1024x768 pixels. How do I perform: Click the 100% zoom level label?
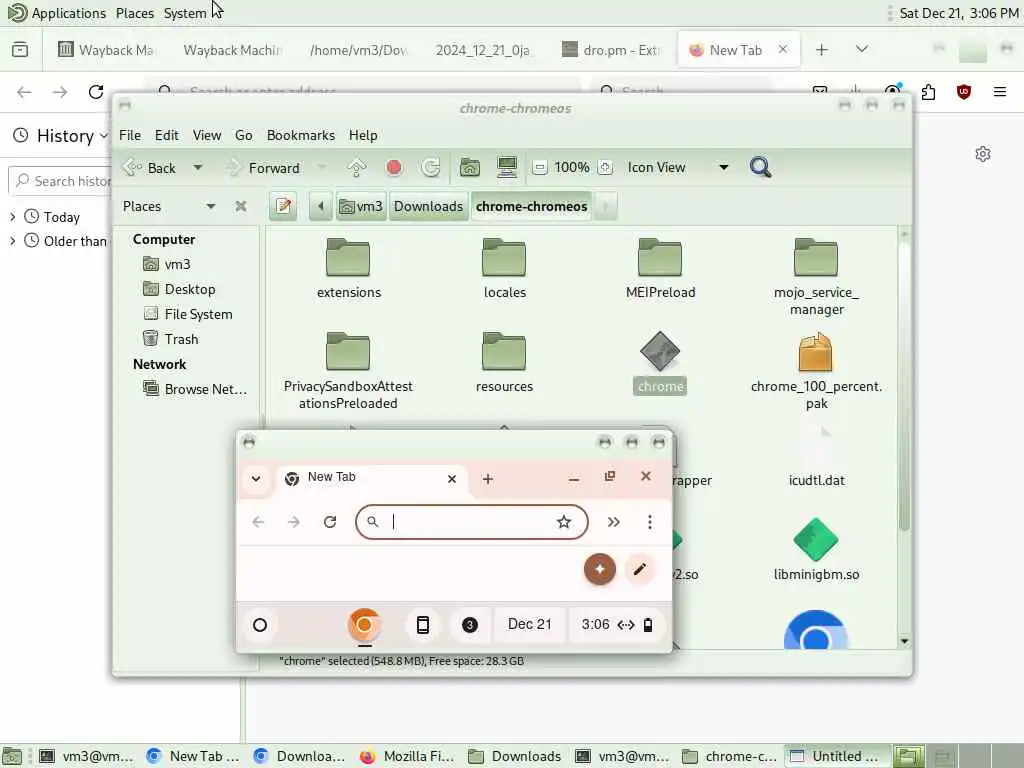tap(571, 168)
